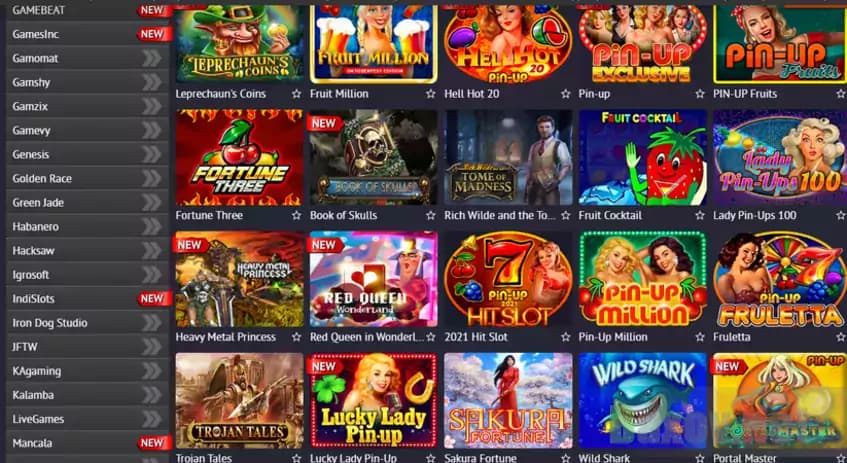Choose IndiSlots from provider list

87,299
